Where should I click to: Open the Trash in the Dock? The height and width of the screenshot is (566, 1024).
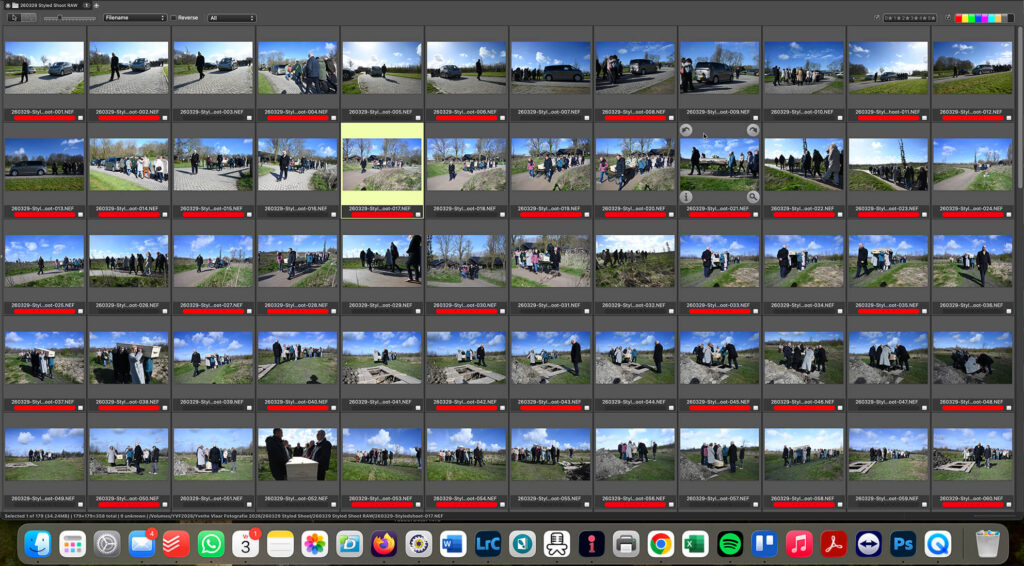click(987, 543)
